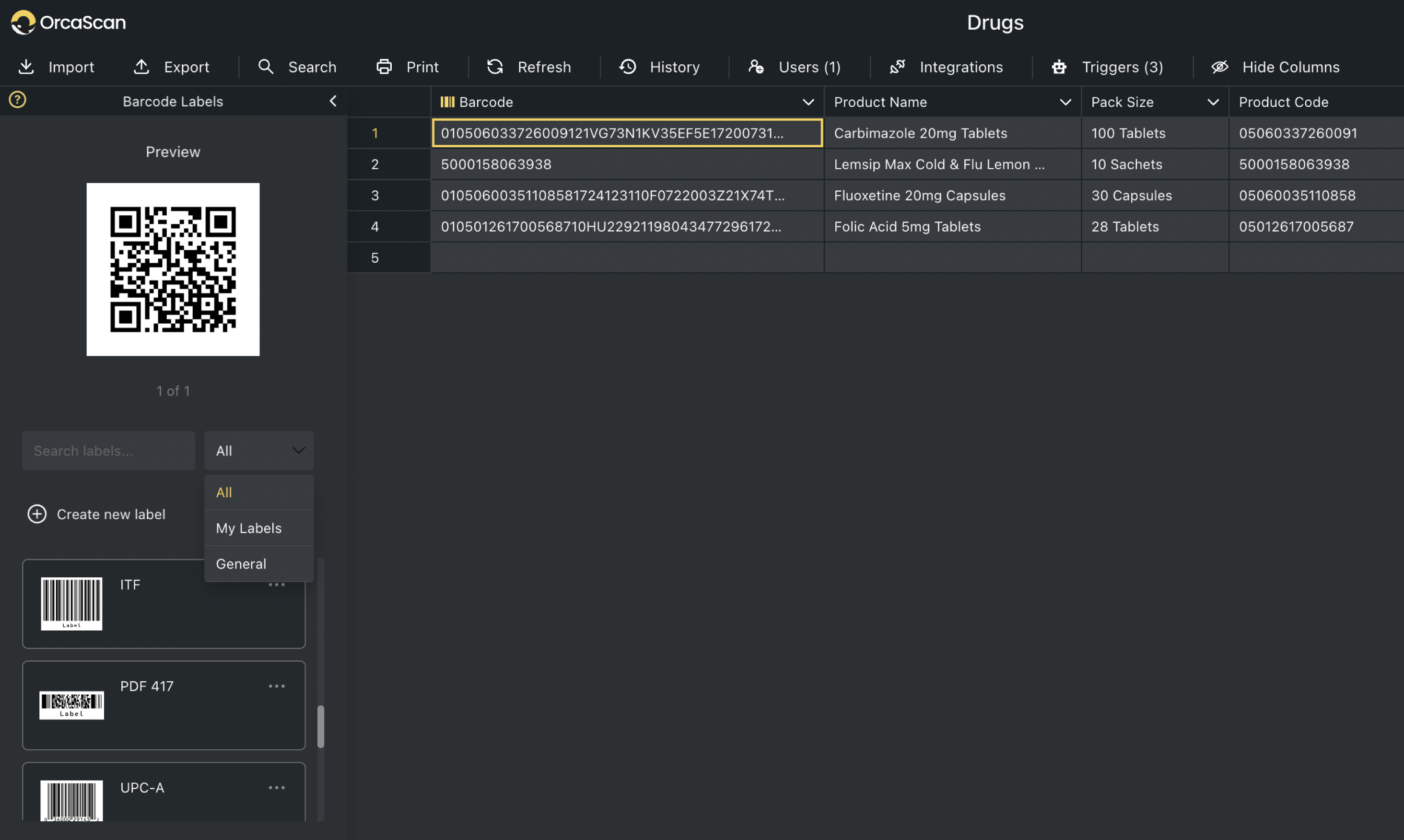Select row number 1 header
Viewport: 1404px width, 840px height.
[x=389, y=133]
